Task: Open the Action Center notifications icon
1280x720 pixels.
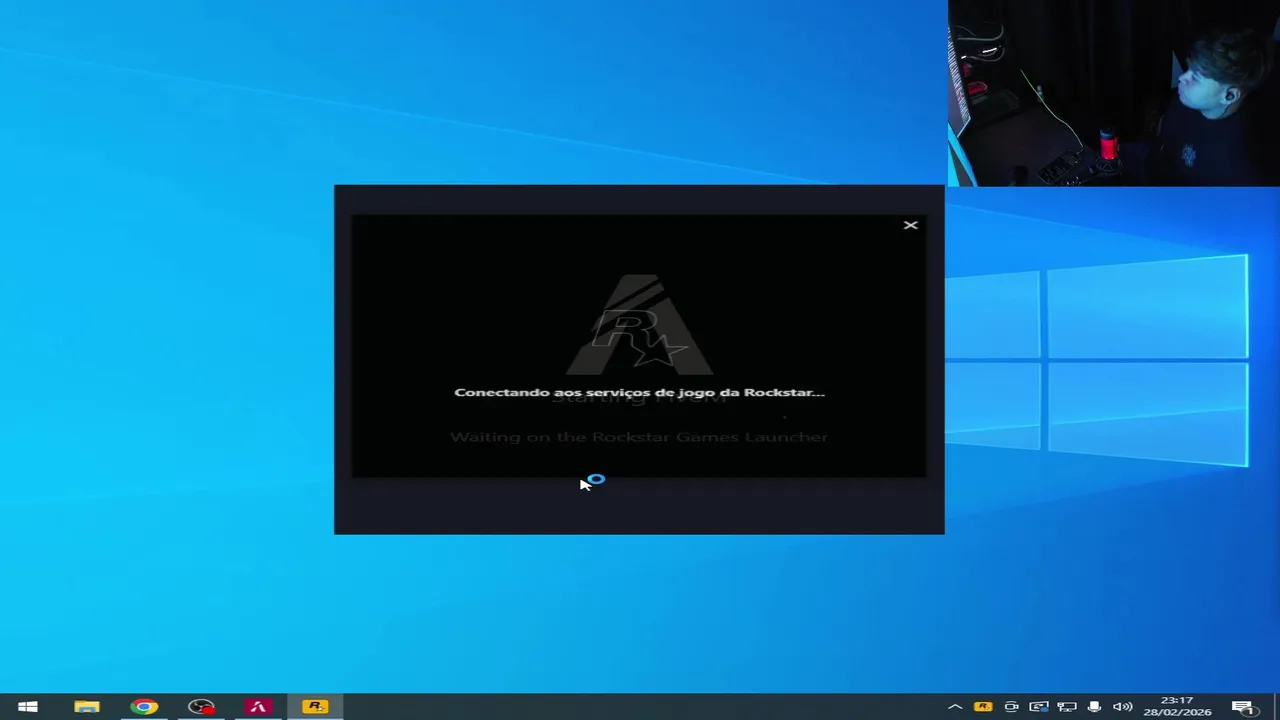Action: 1243,707
